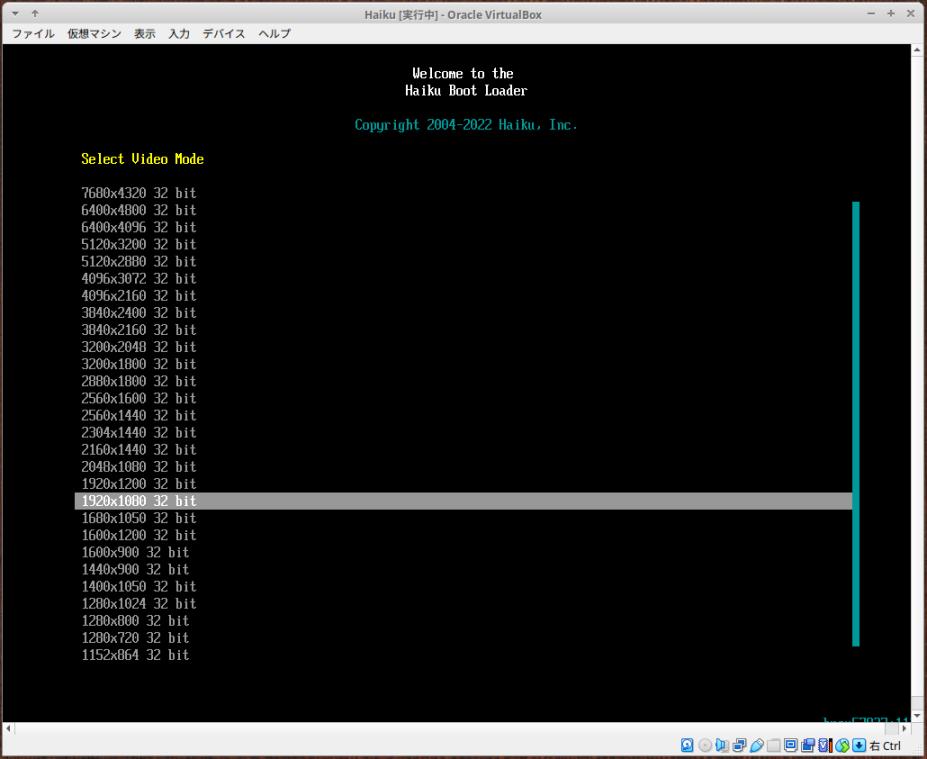Select 6400x4096 32 bit mode
The height and width of the screenshot is (759, 927).
pyautogui.click(x=138, y=228)
